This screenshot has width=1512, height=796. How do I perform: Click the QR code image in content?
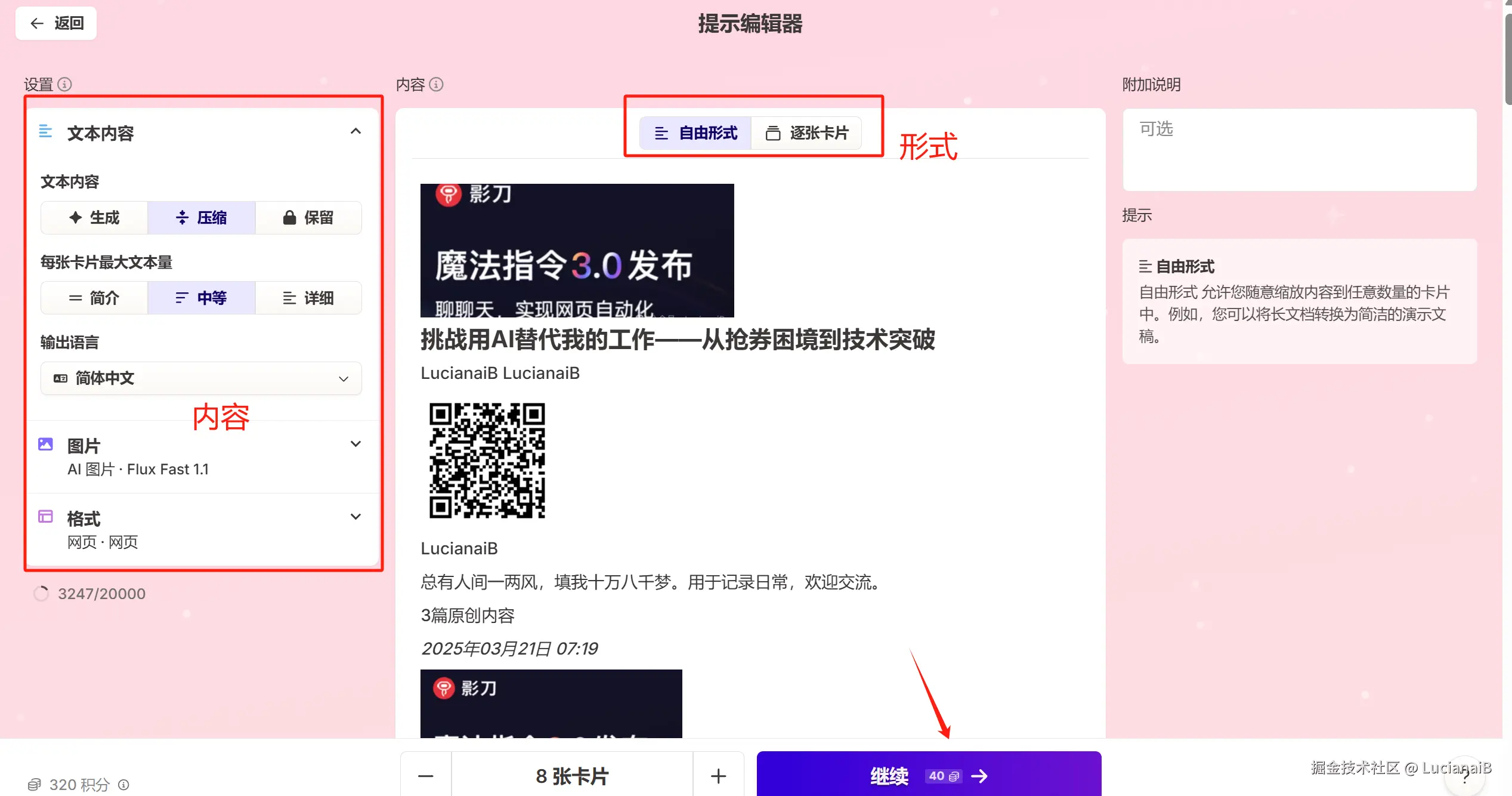(487, 460)
